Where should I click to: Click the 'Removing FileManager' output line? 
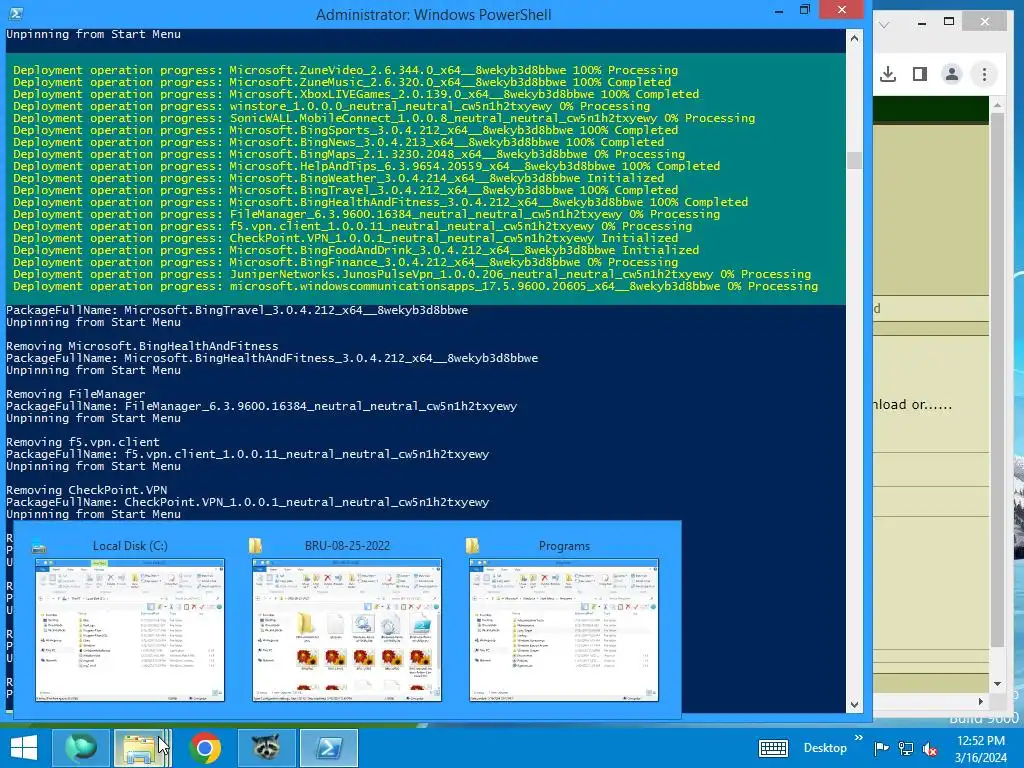(x=76, y=394)
